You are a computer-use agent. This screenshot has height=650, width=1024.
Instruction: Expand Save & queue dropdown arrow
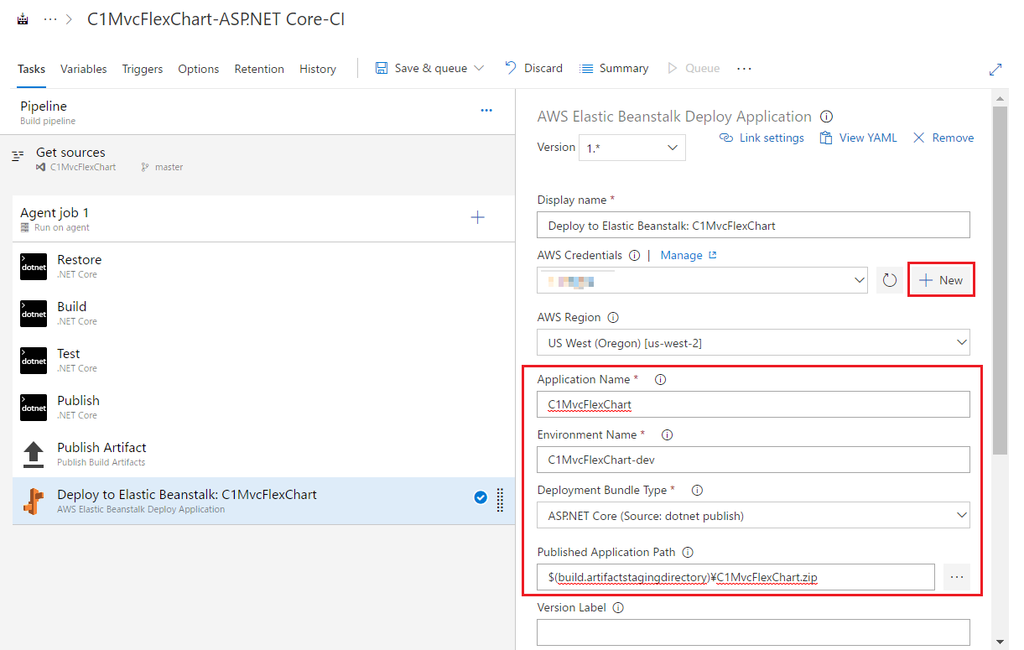coord(479,69)
